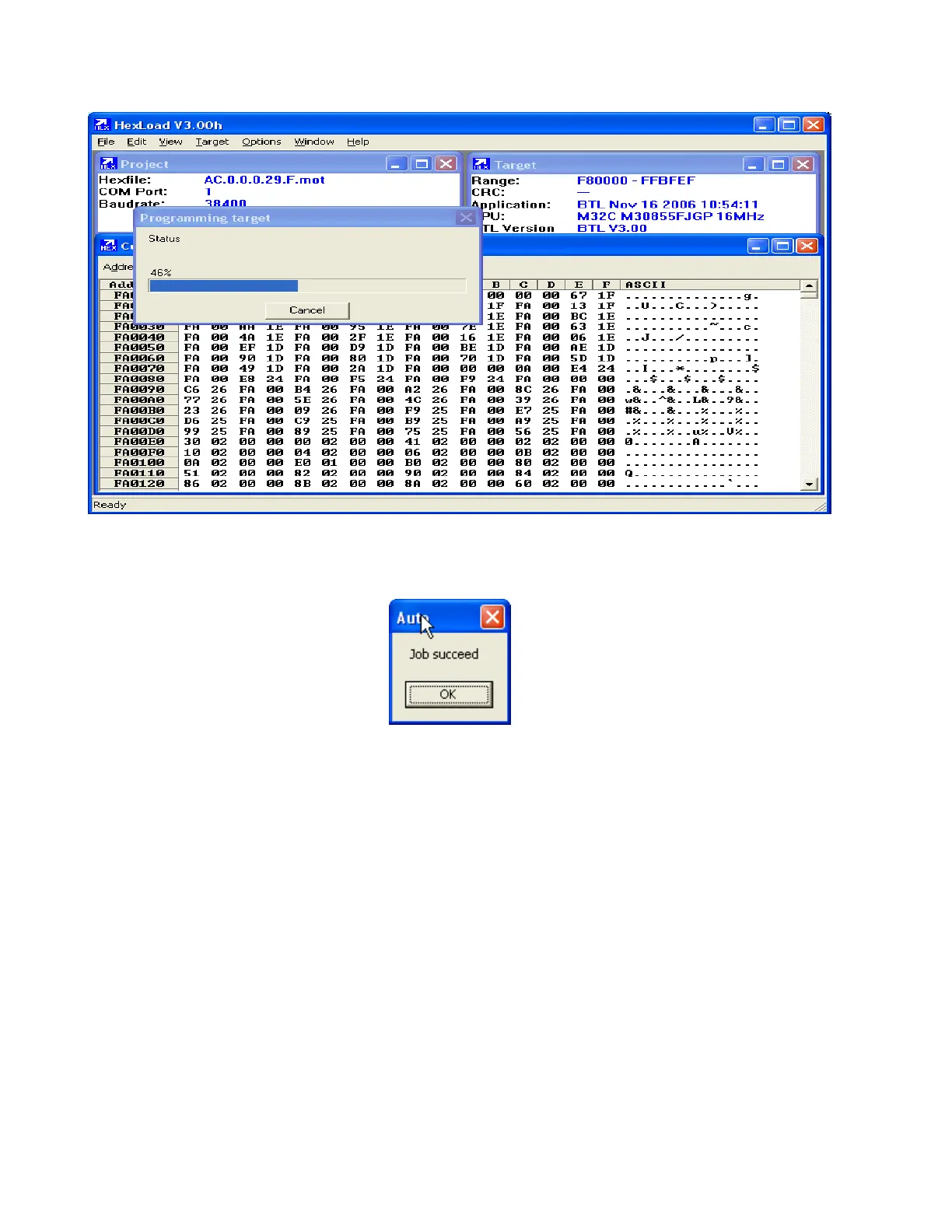Screen dimensions: 952x1232
Task: Maximize the HexLoad main window
Action: (789, 124)
